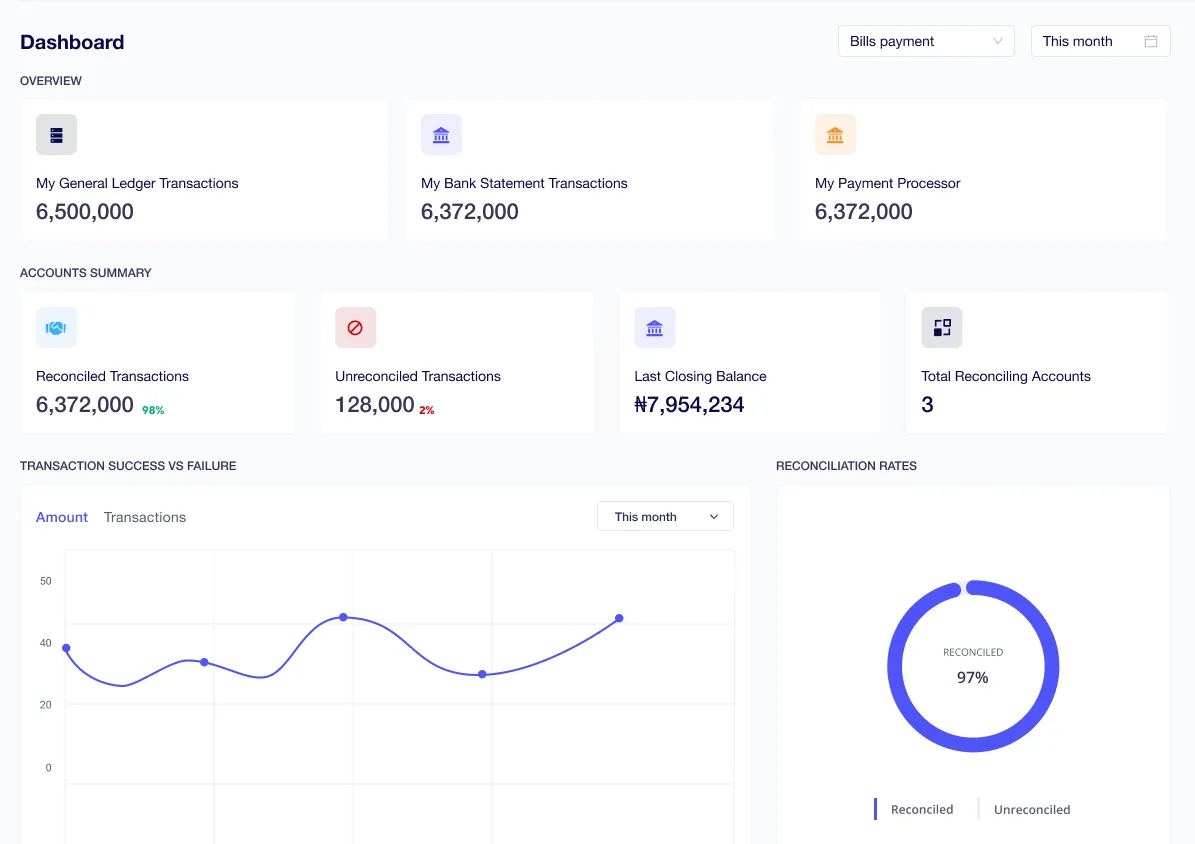The height and width of the screenshot is (844, 1195).
Task: Click the red 2% unreconciled percentage
Action: (x=427, y=410)
